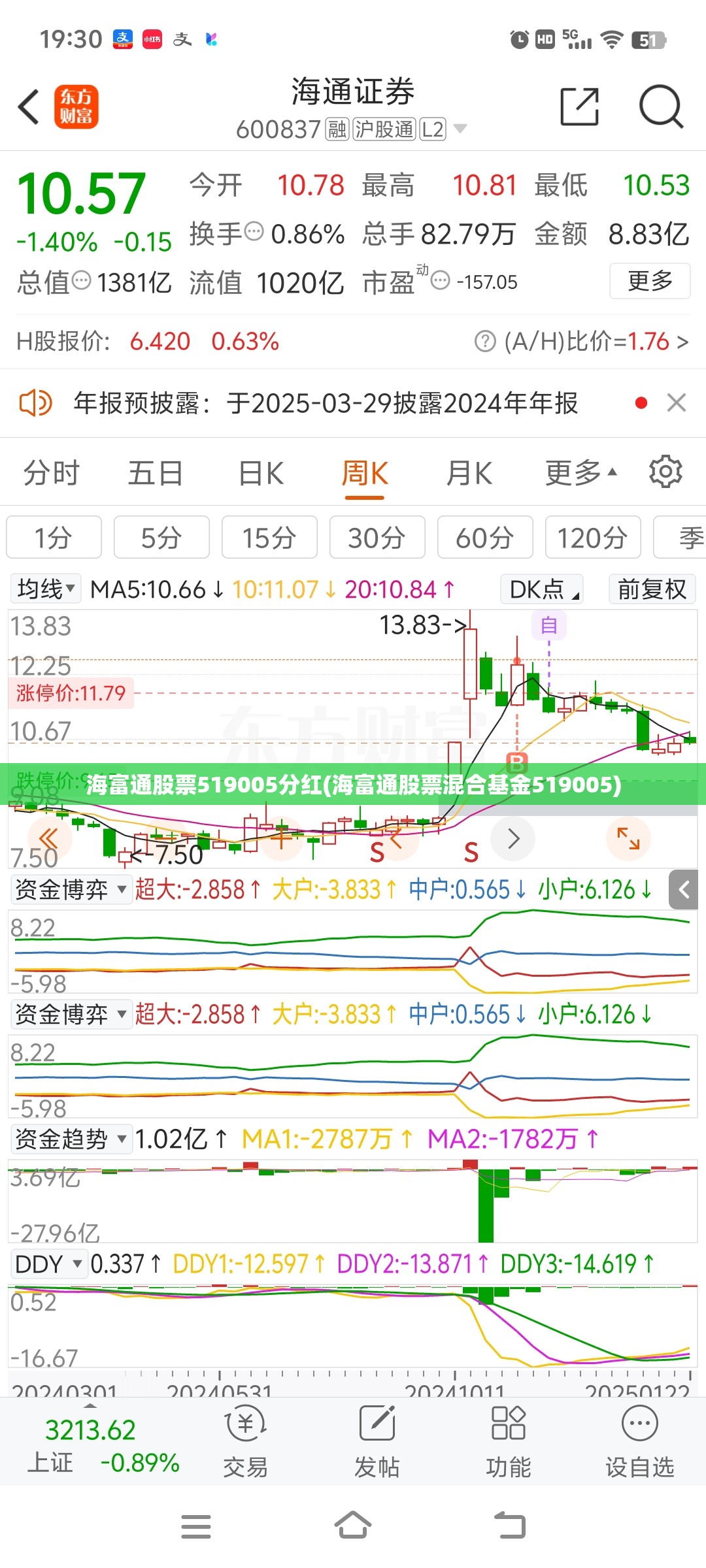The width and height of the screenshot is (706, 1568).
Task: Open the 资金趋势 indicator dropdown
Action: [x=72, y=1139]
